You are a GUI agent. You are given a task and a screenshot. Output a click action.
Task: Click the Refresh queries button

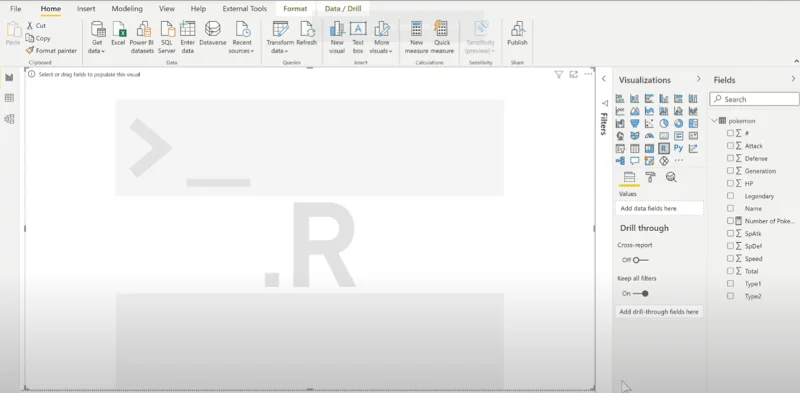click(307, 34)
